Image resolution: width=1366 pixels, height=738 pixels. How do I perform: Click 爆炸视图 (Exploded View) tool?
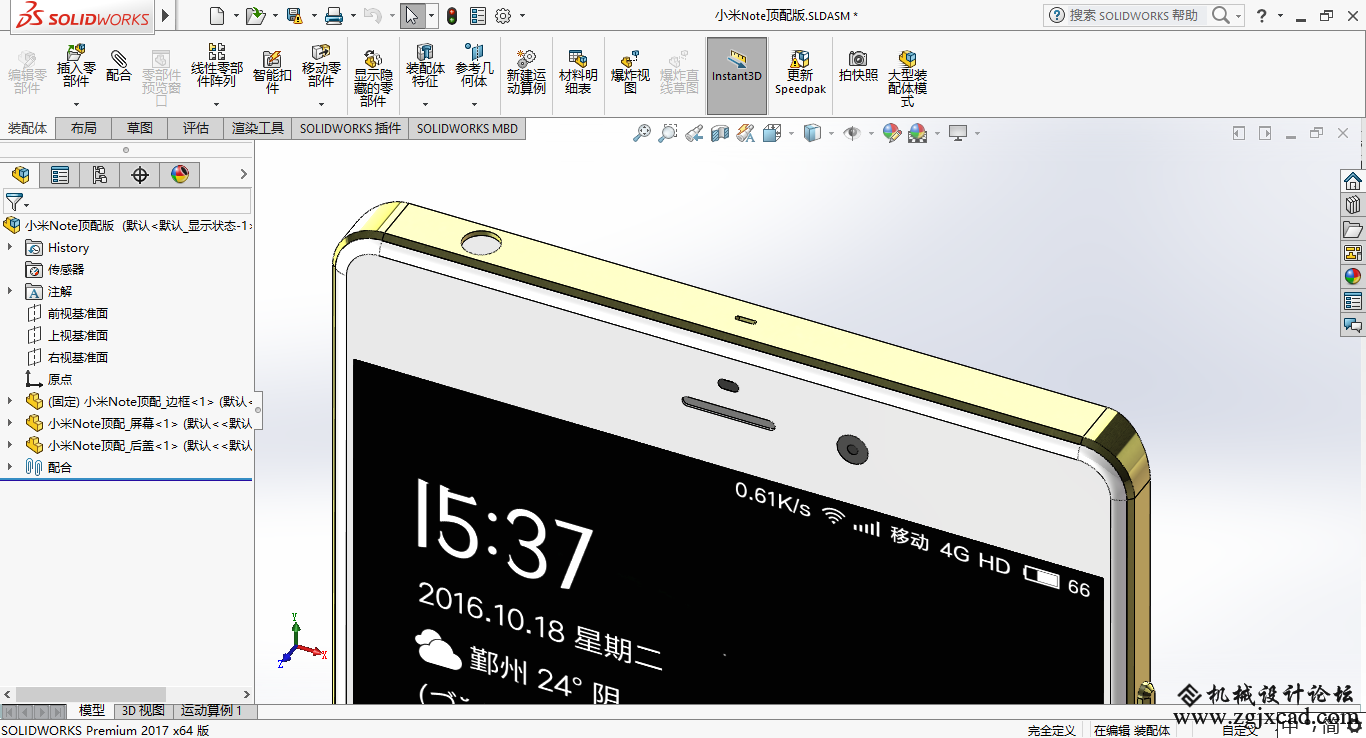(x=630, y=71)
